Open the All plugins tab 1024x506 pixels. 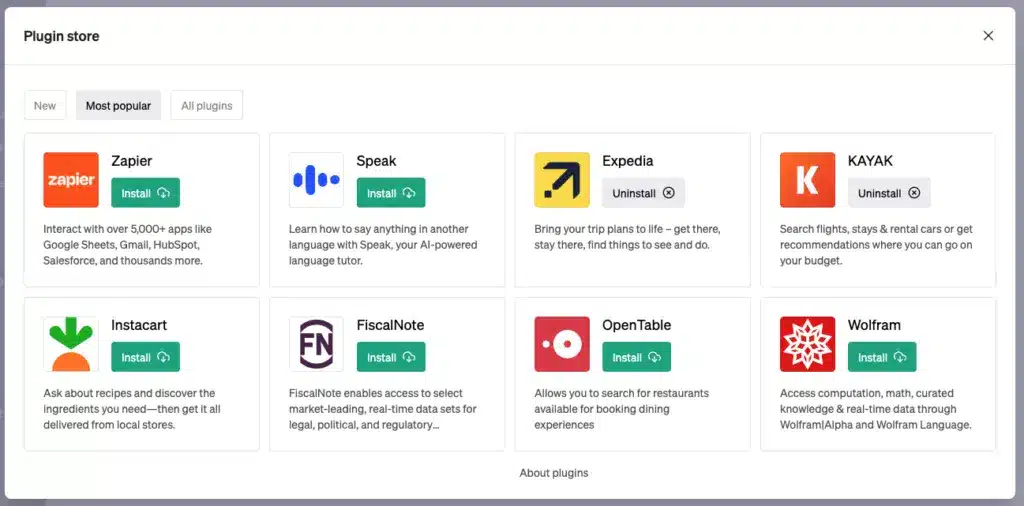[207, 105]
